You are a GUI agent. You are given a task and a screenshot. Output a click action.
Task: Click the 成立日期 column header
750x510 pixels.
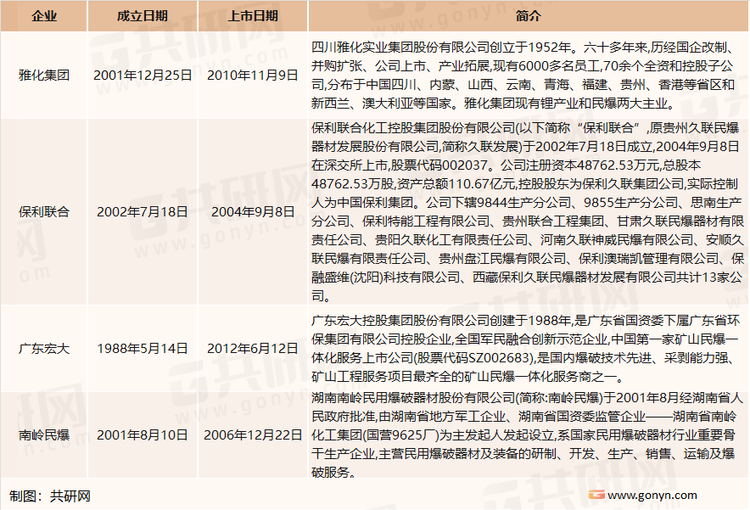coord(143,16)
